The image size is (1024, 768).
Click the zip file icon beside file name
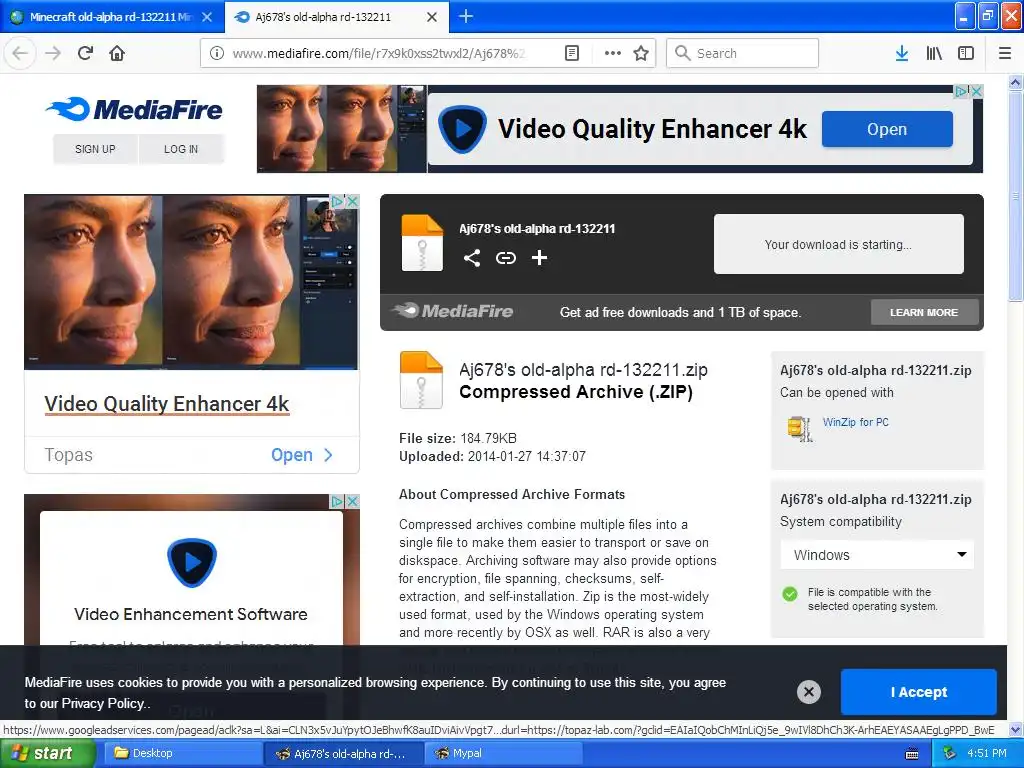[x=421, y=379]
